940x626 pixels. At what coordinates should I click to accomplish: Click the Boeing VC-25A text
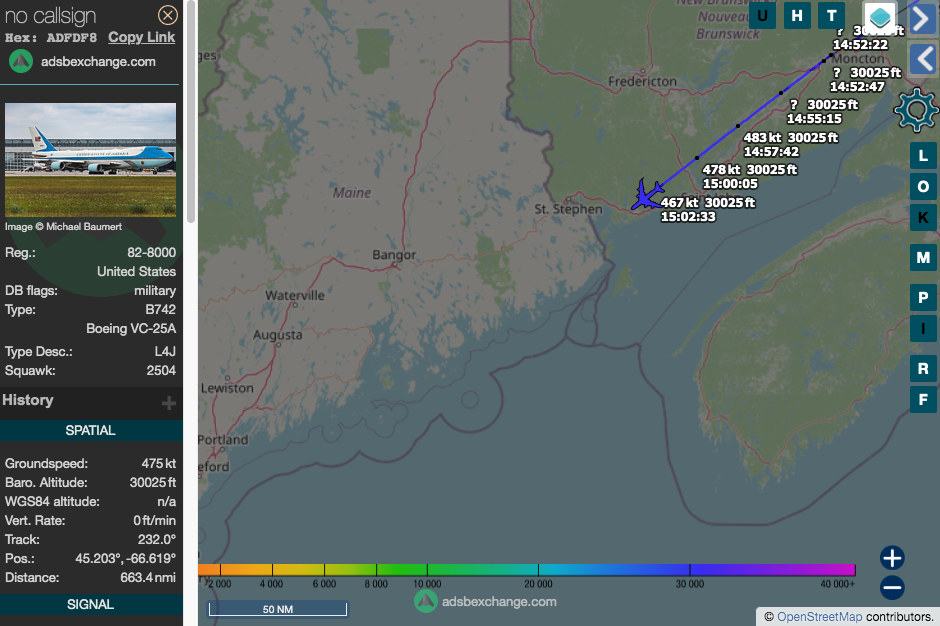[x=131, y=329]
